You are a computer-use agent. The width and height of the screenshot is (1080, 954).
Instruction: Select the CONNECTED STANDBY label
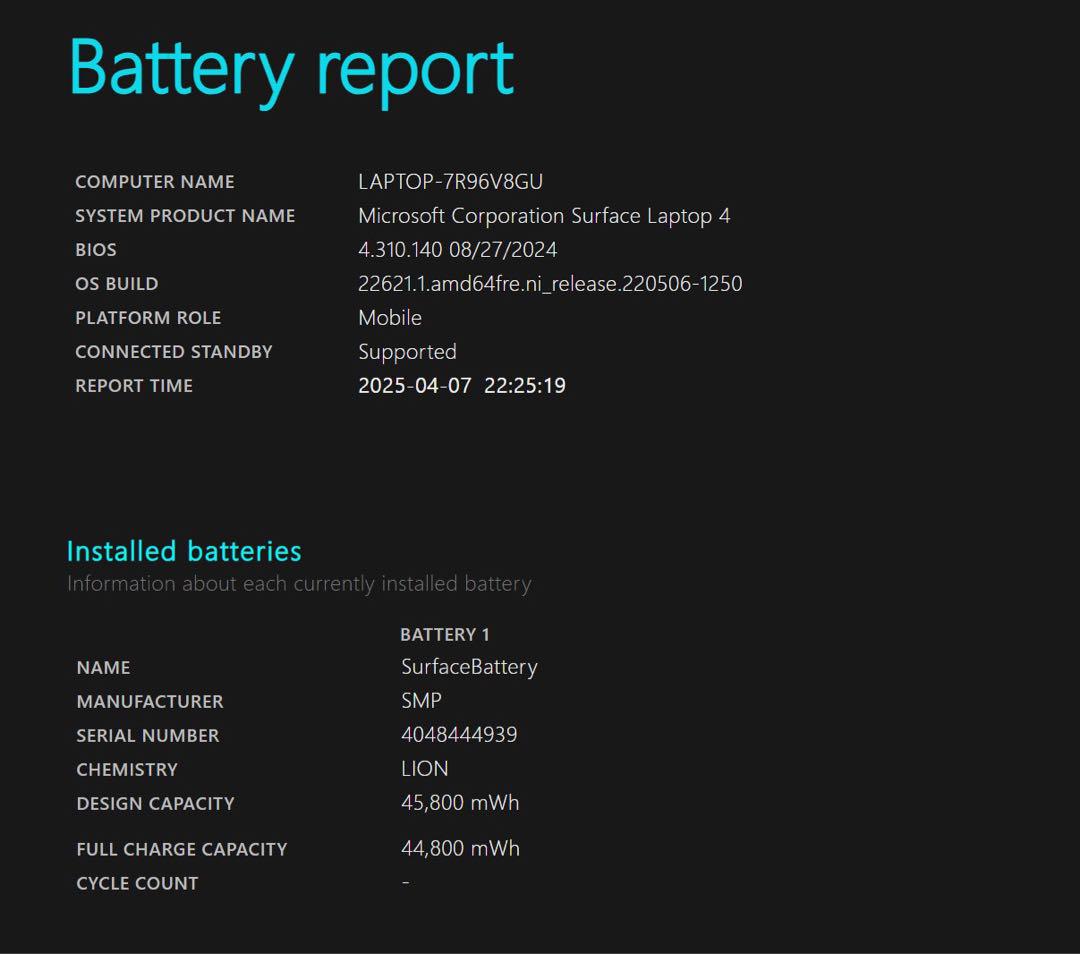(x=174, y=352)
